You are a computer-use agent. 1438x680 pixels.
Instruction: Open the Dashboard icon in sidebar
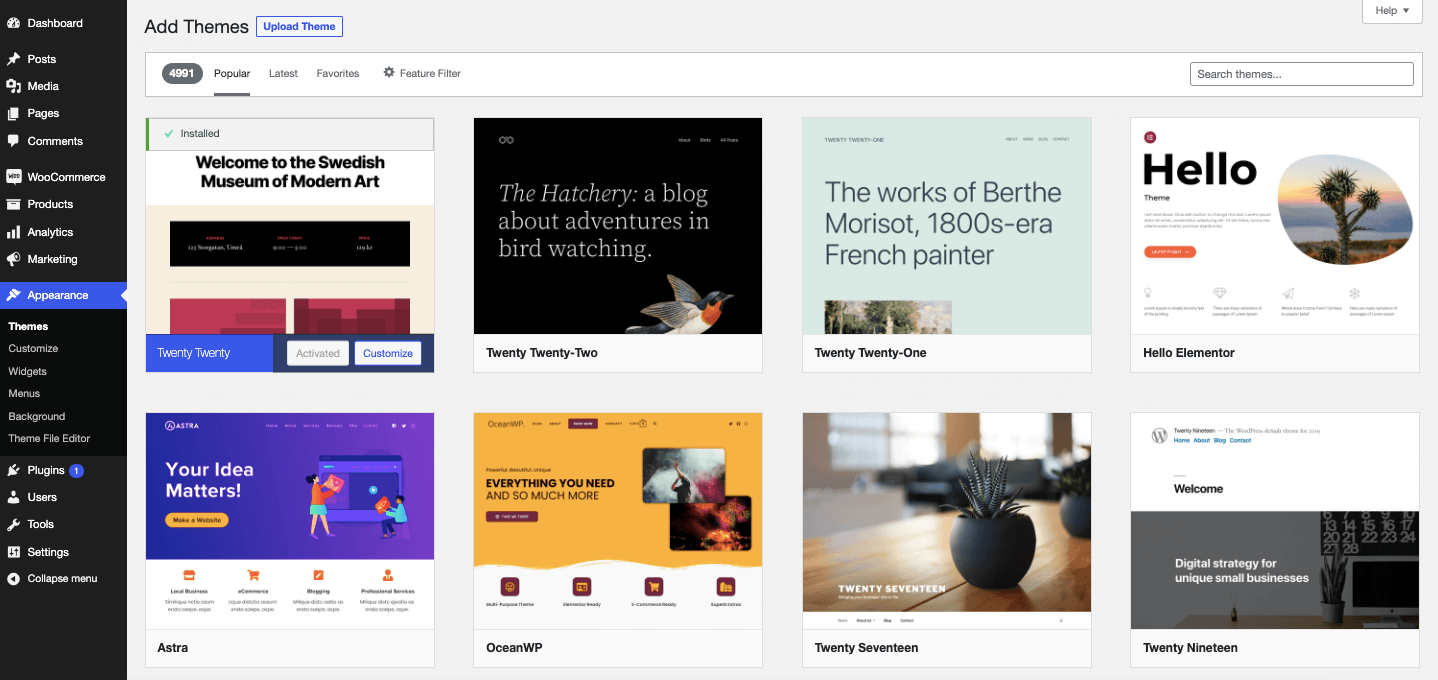[x=14, y=23]
